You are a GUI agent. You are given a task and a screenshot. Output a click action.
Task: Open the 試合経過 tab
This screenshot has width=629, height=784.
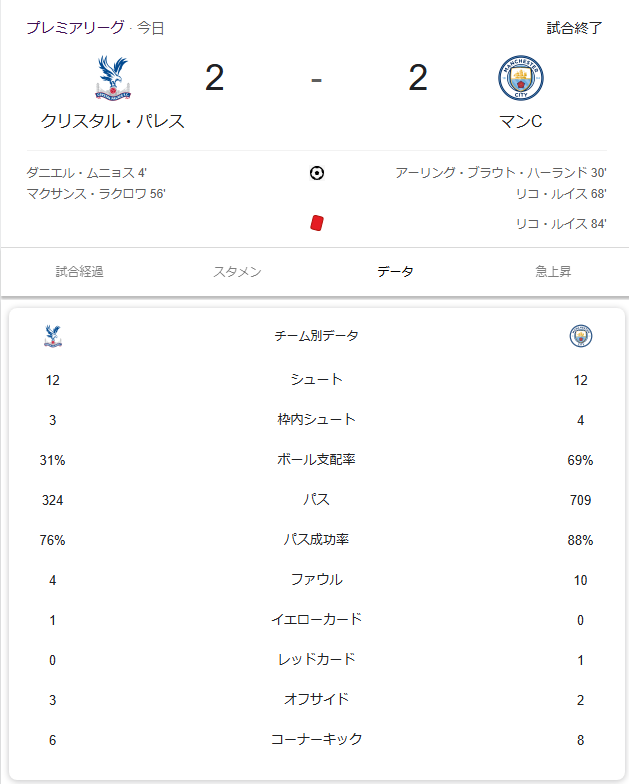coord(80,272)
